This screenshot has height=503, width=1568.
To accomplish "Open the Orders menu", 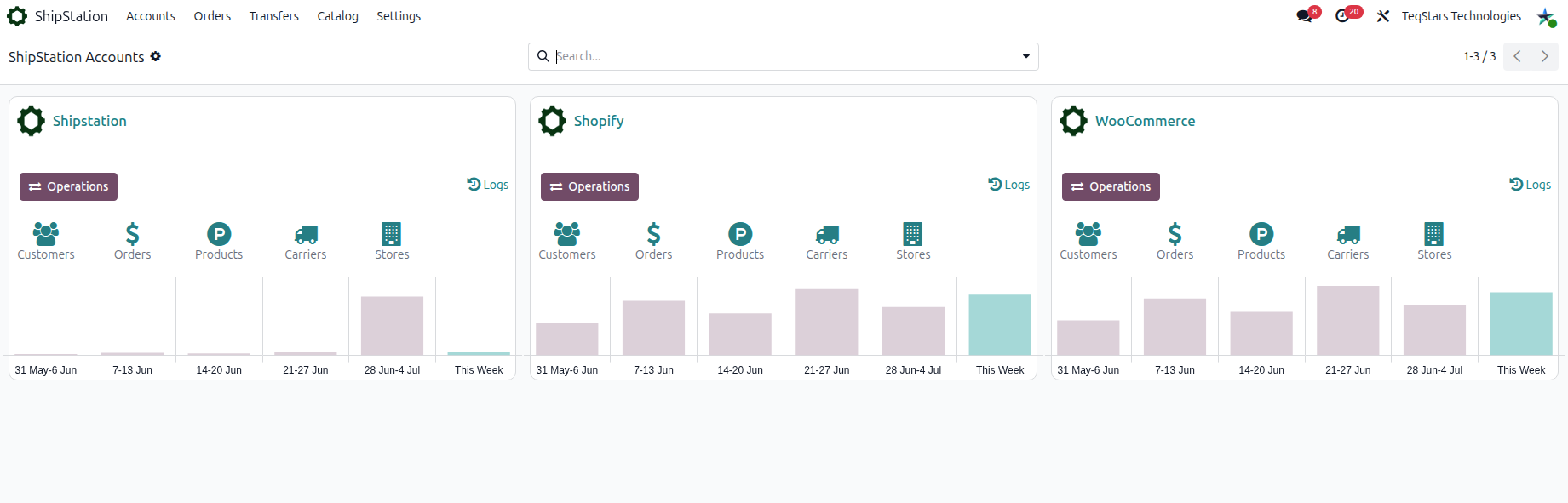I will click(212, 16).
